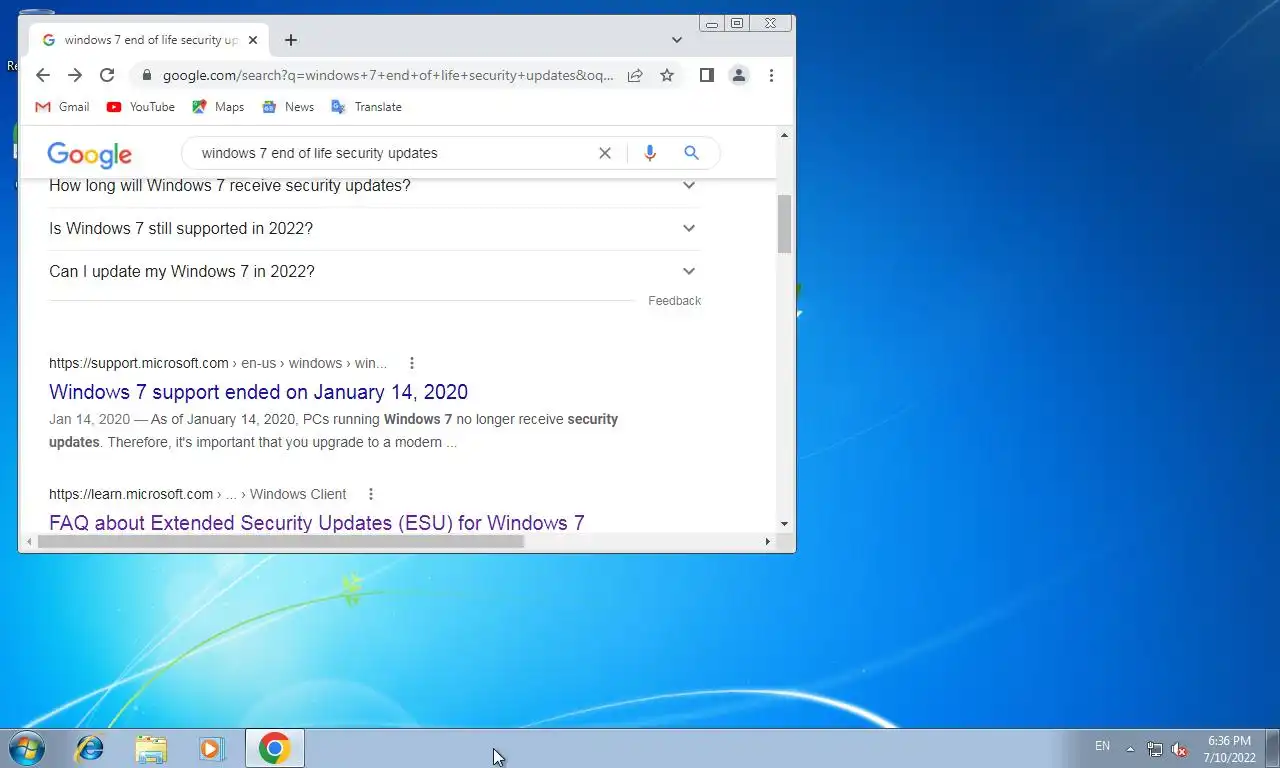The height and width of the screenshot is (768, 1280).
Task: Open the tab search dropdown arrow
Action: (x=677, y=40)
